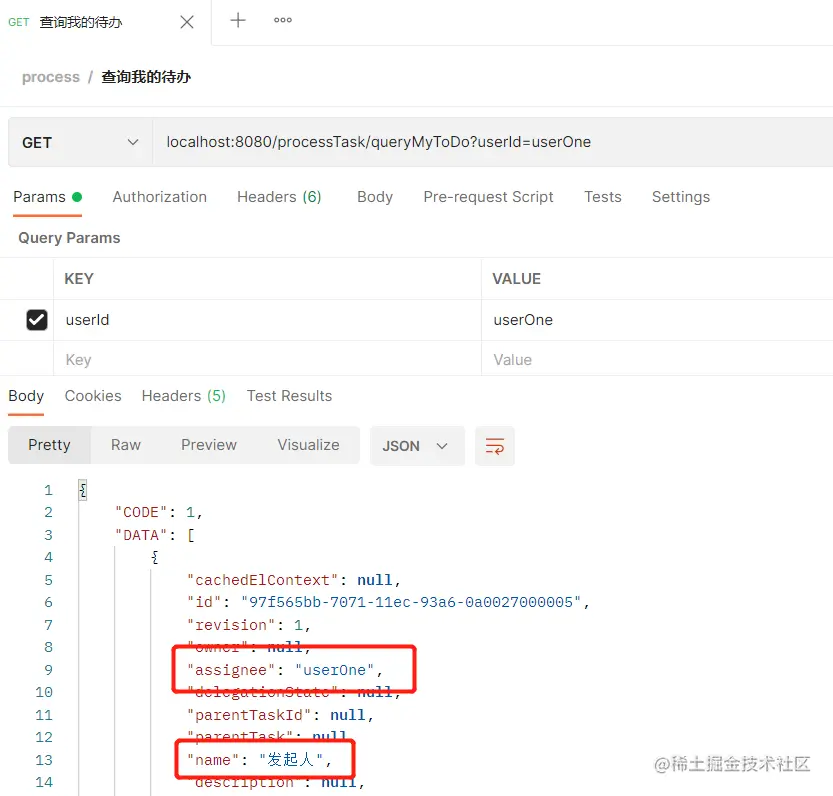
Task: Select the Visualize view button
Action: pos(308,445)
